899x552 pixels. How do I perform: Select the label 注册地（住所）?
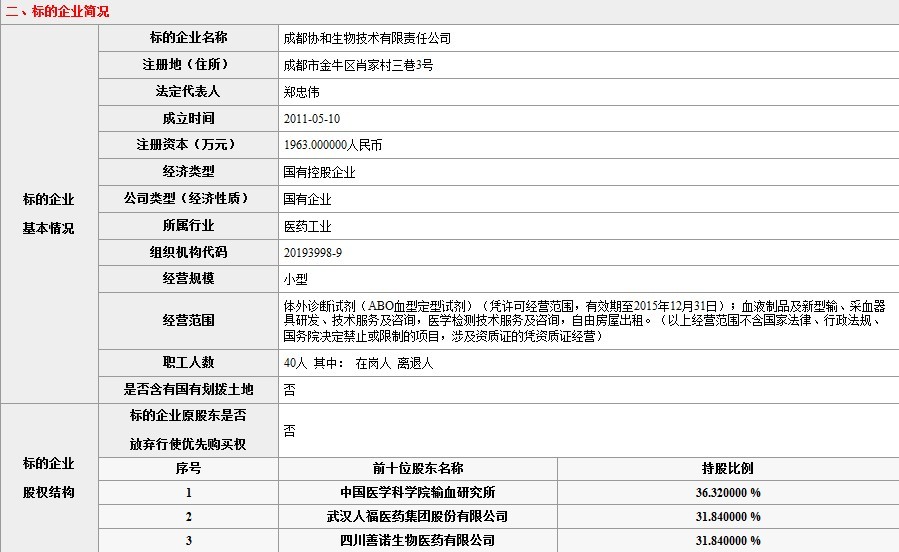click(x=188, y=64)
